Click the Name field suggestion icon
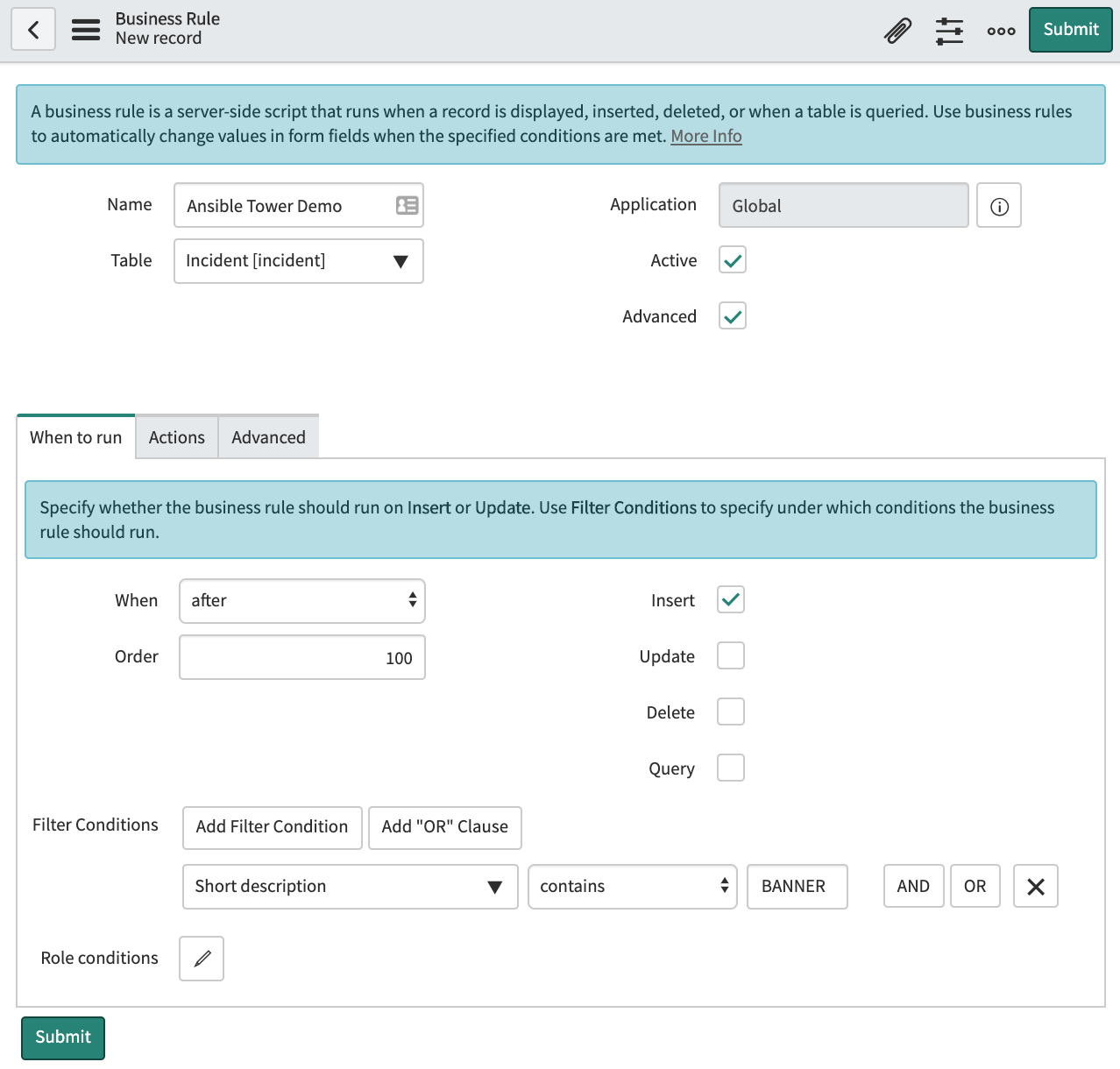The height and width of the screenshot is (1069, 1120). pos(407,206)
